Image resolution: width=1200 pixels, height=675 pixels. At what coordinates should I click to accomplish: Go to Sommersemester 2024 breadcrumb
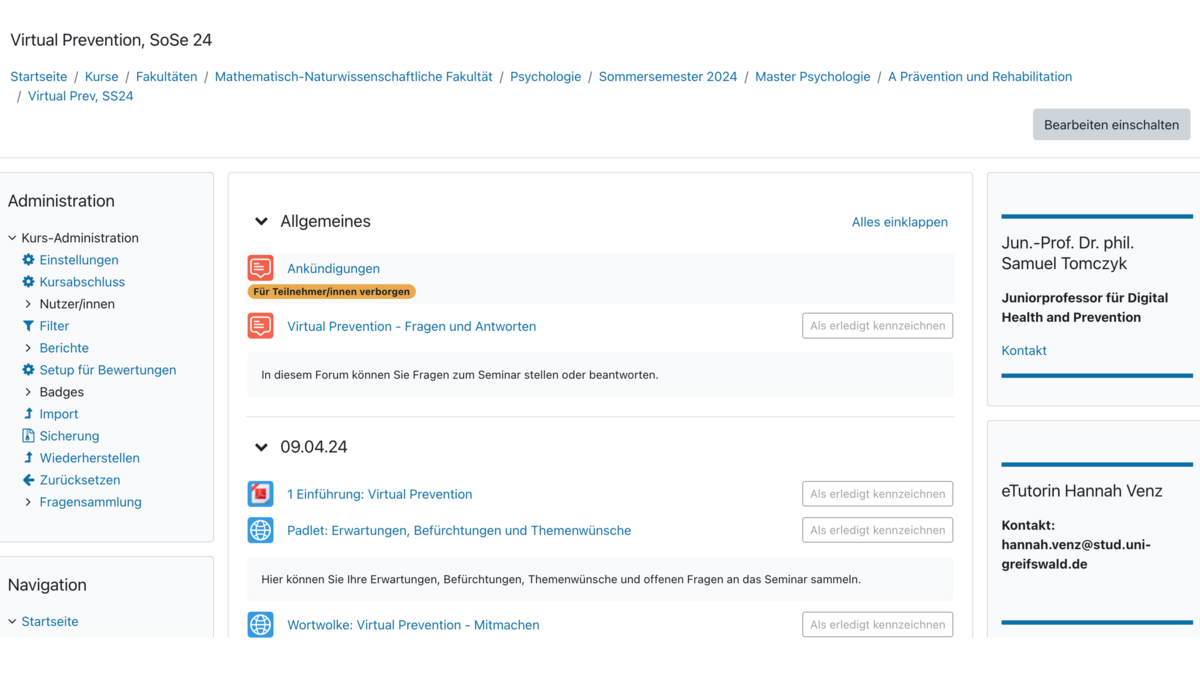pos(667,77)
